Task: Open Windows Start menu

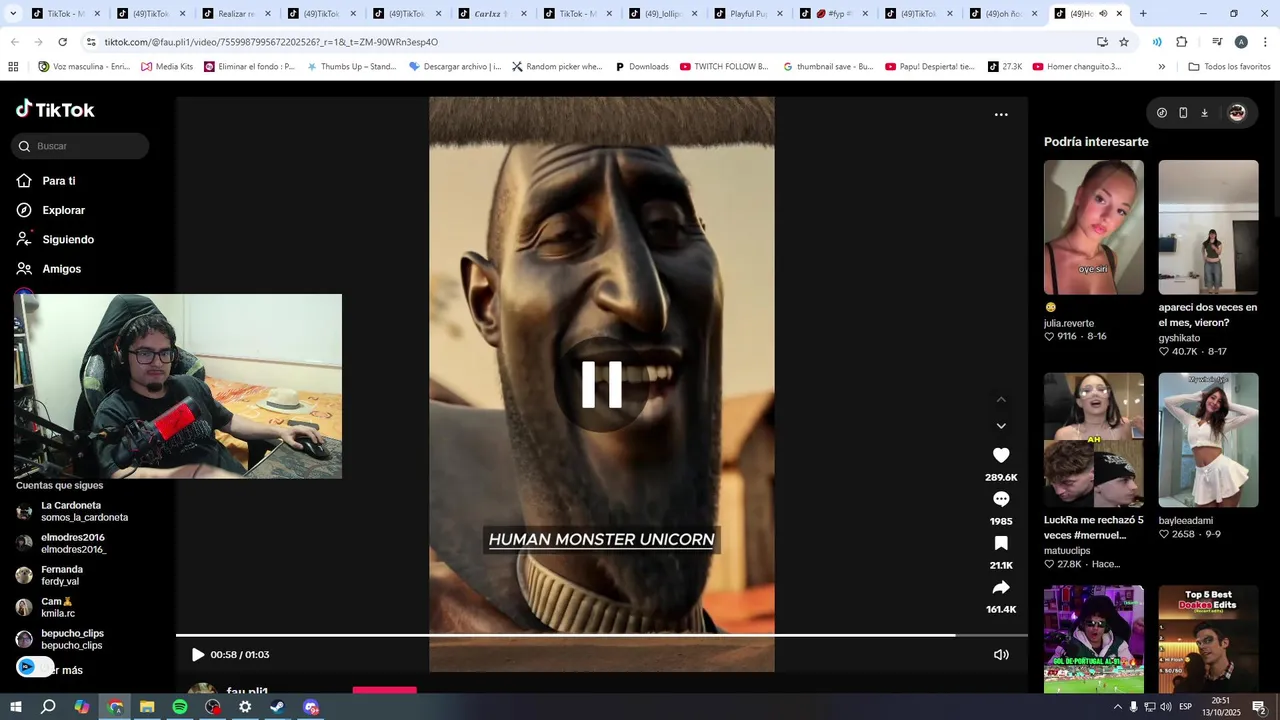Action: tap(16, 707)
